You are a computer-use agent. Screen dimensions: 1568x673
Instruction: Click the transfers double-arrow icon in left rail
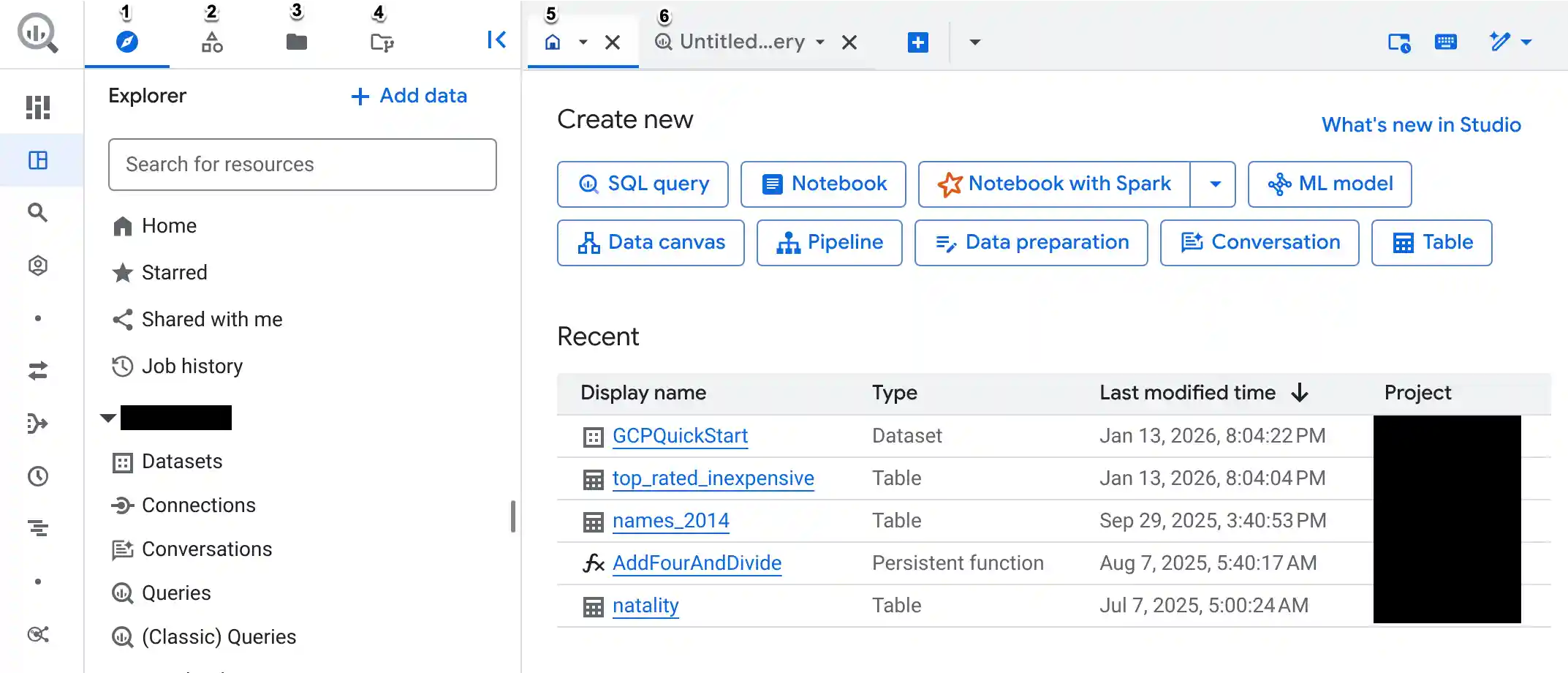point(38,371)
